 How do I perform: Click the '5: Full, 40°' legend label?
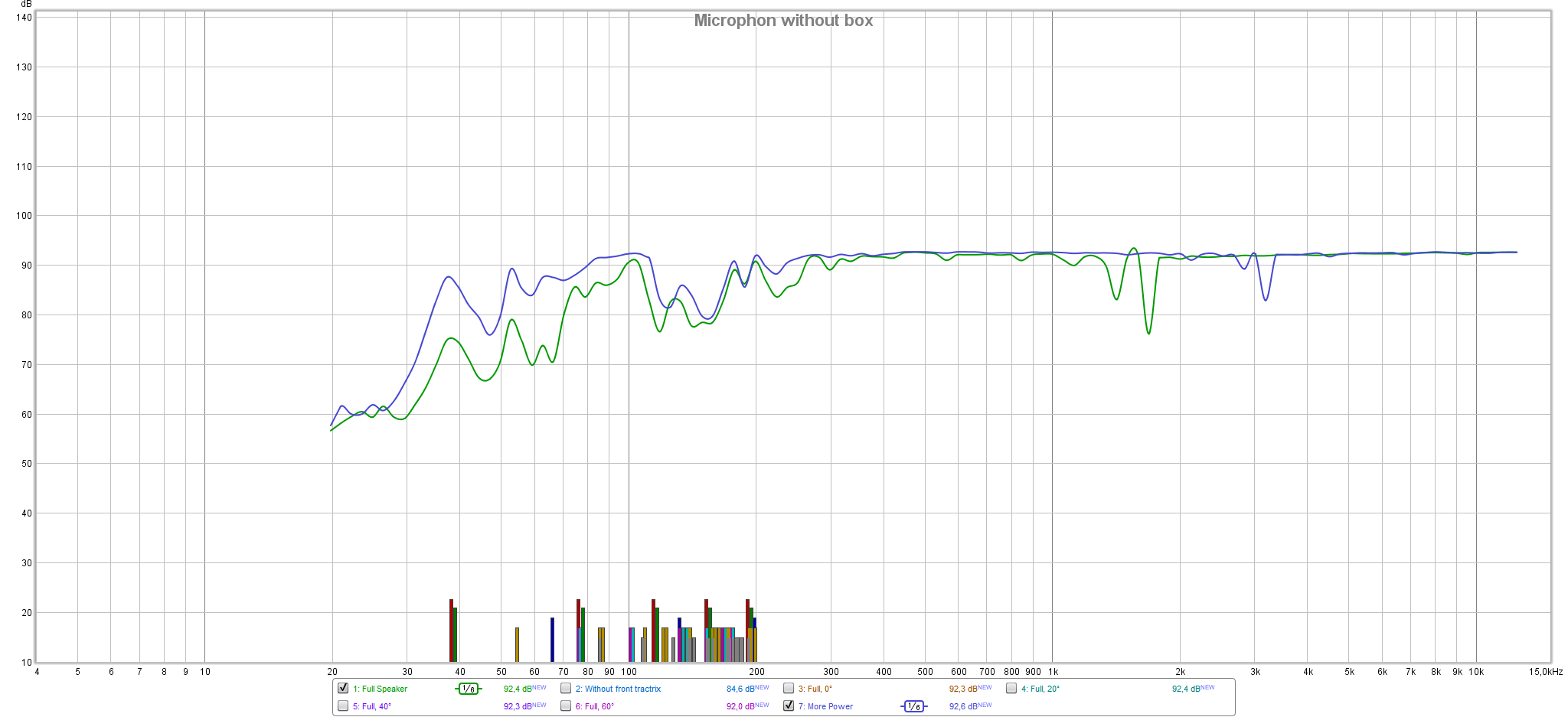[x=372, y=706]
